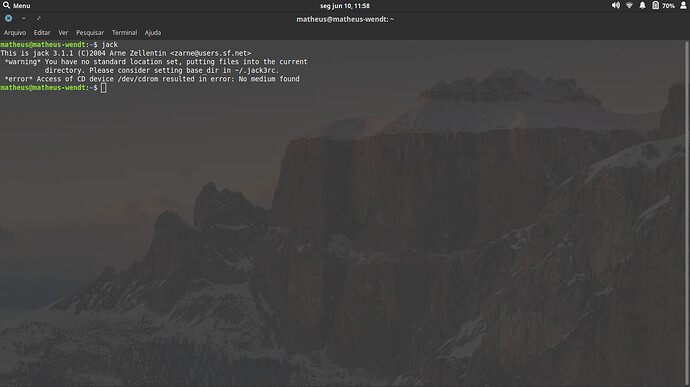Minimize the terminal window

(24, 18)
